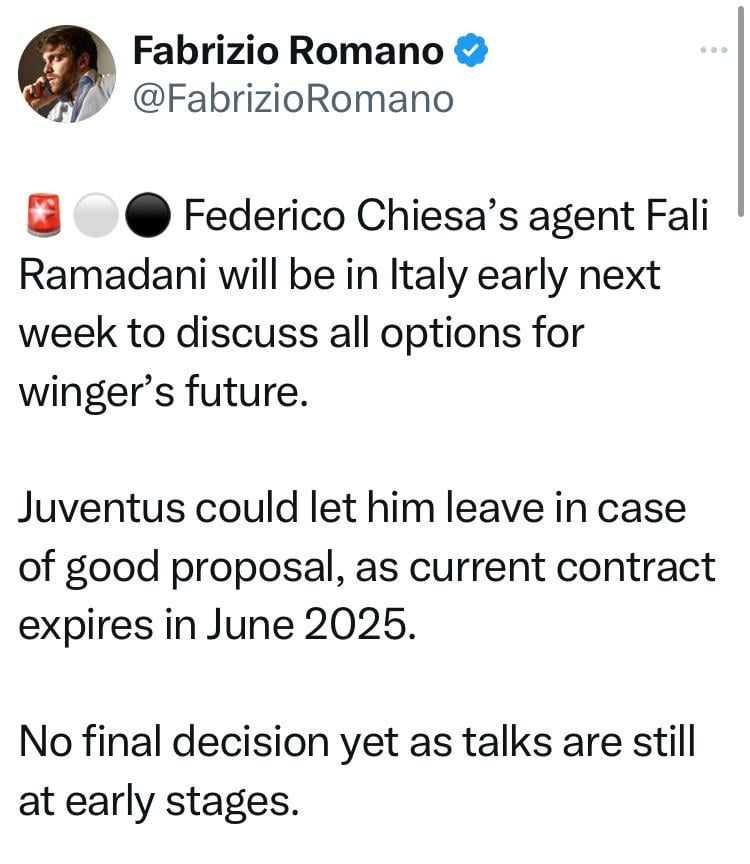Image resolution: width=750 pixels, height=864 pixels.
Task: Click the text "Federico Chiesa's agent Fali"
Action: 446,215
